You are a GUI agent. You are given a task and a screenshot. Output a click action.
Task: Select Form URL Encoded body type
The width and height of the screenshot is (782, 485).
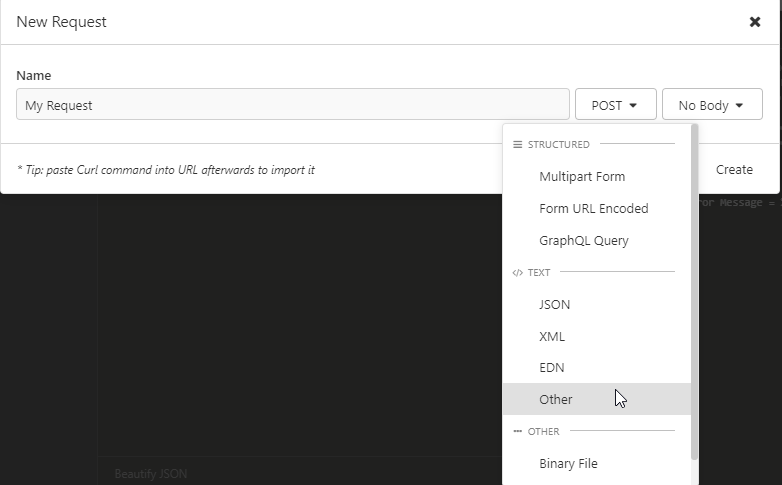596,209
